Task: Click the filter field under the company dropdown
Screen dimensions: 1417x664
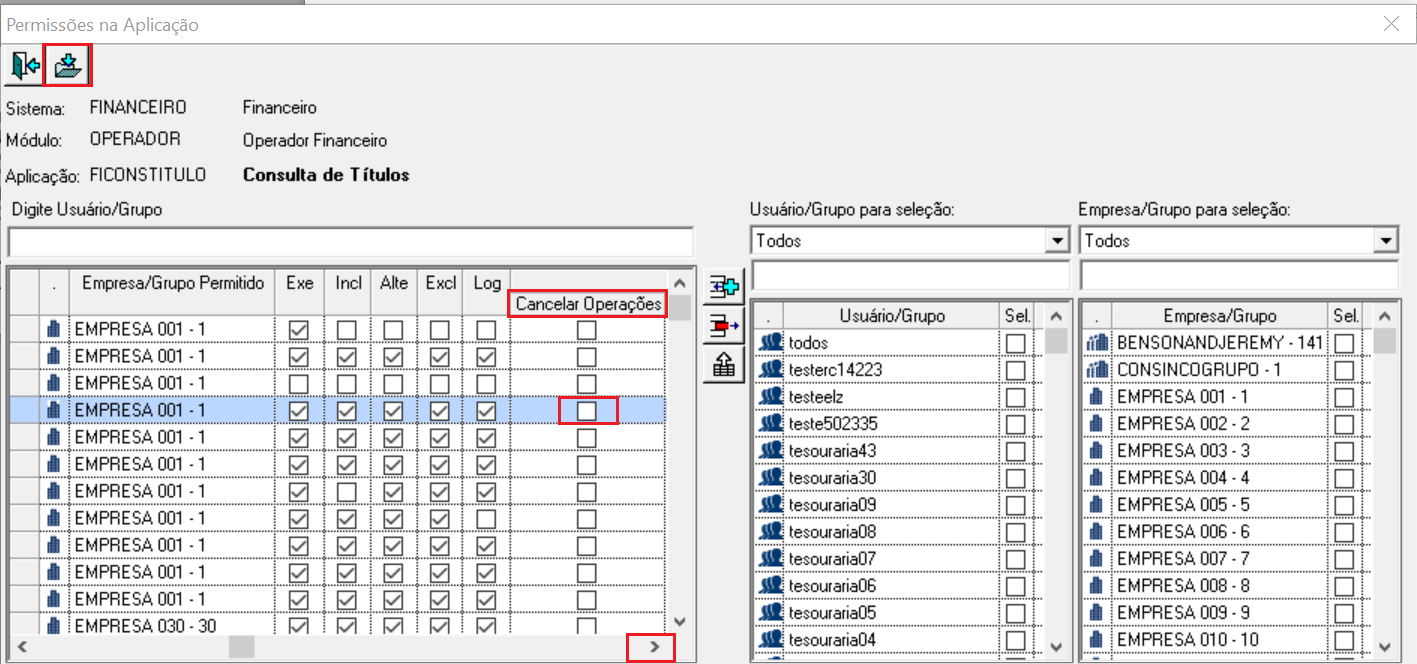Action: pos(1239,275)
